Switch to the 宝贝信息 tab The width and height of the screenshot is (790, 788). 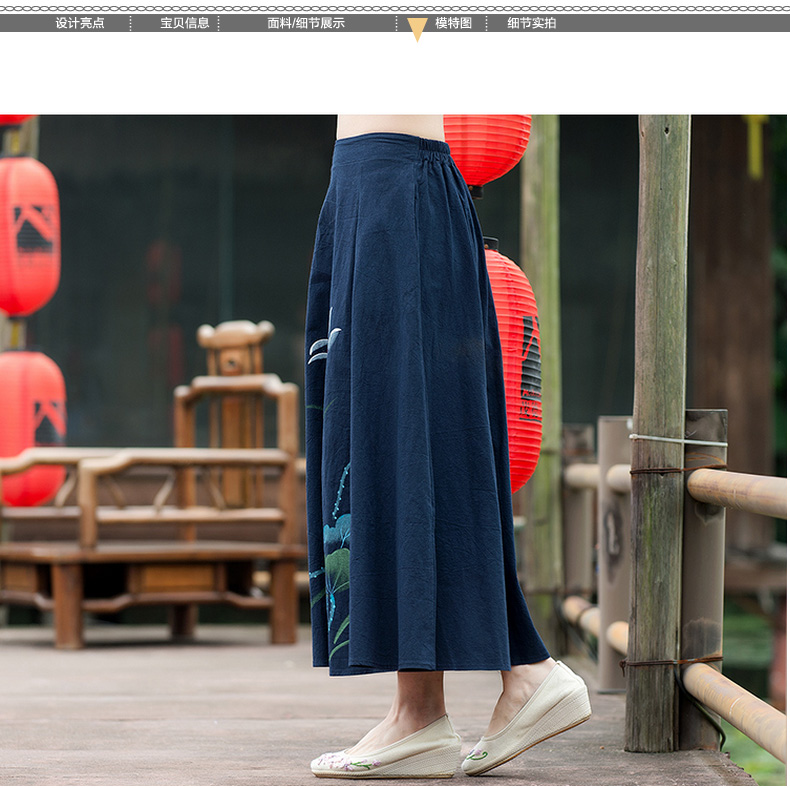(x=184, y=23)
